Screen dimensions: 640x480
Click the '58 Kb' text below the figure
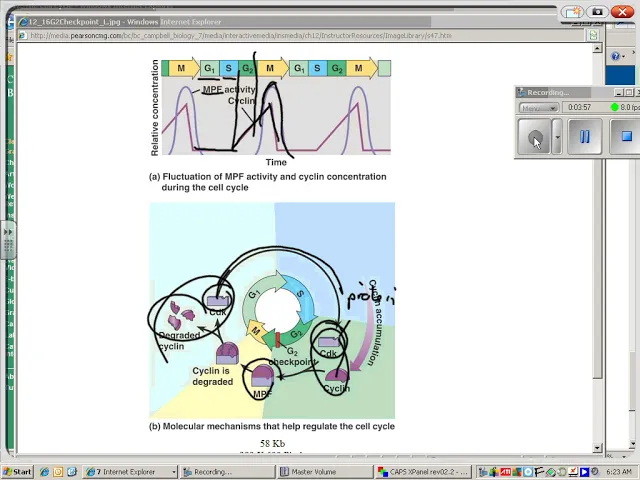272,443
